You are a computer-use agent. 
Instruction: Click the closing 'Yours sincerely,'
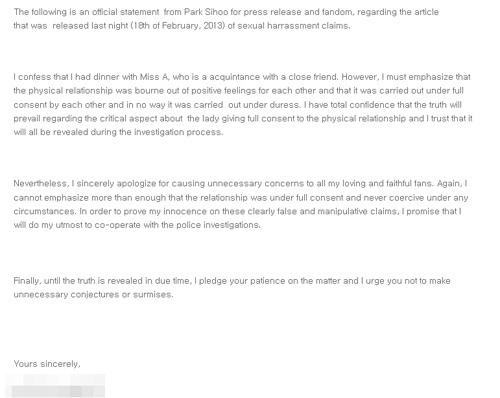pyautogui.click(x=47, y=364)
